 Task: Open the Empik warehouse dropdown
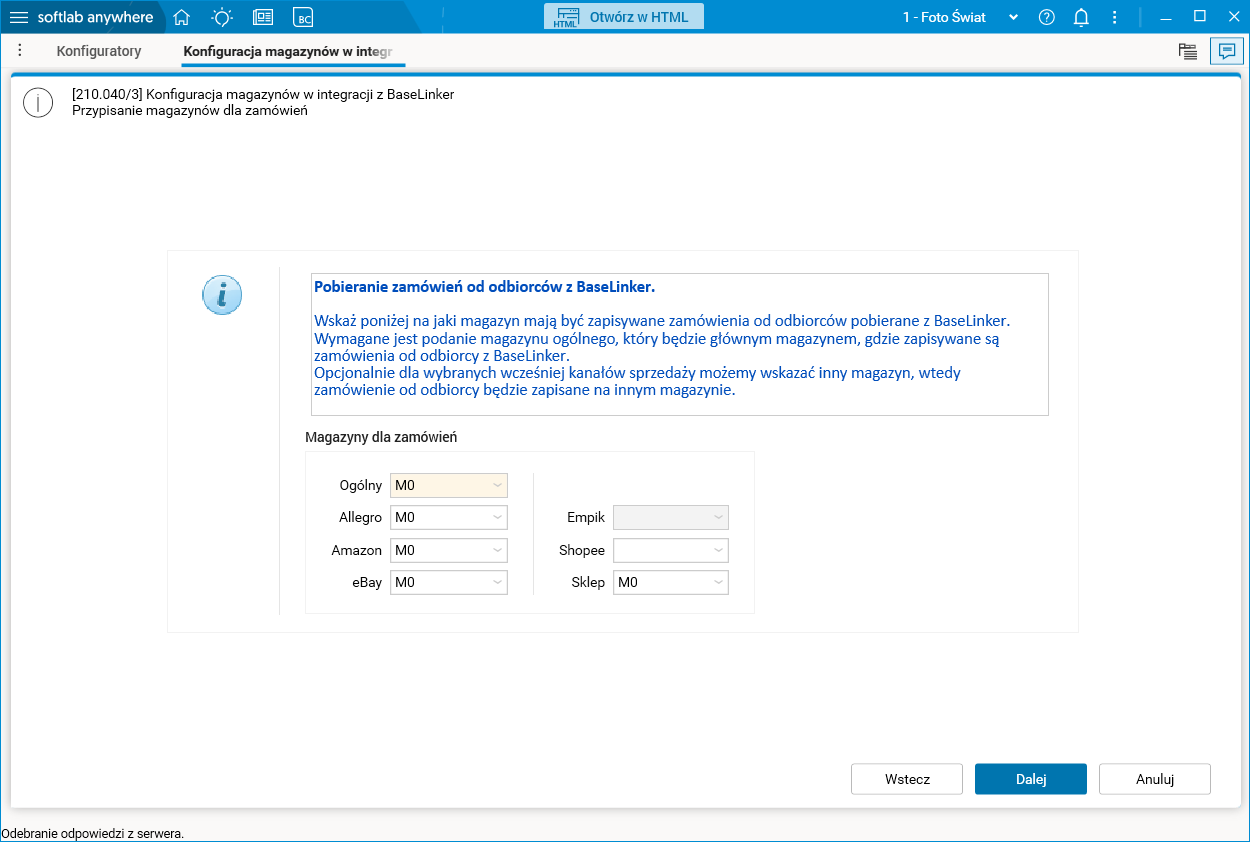click(671, 518)
